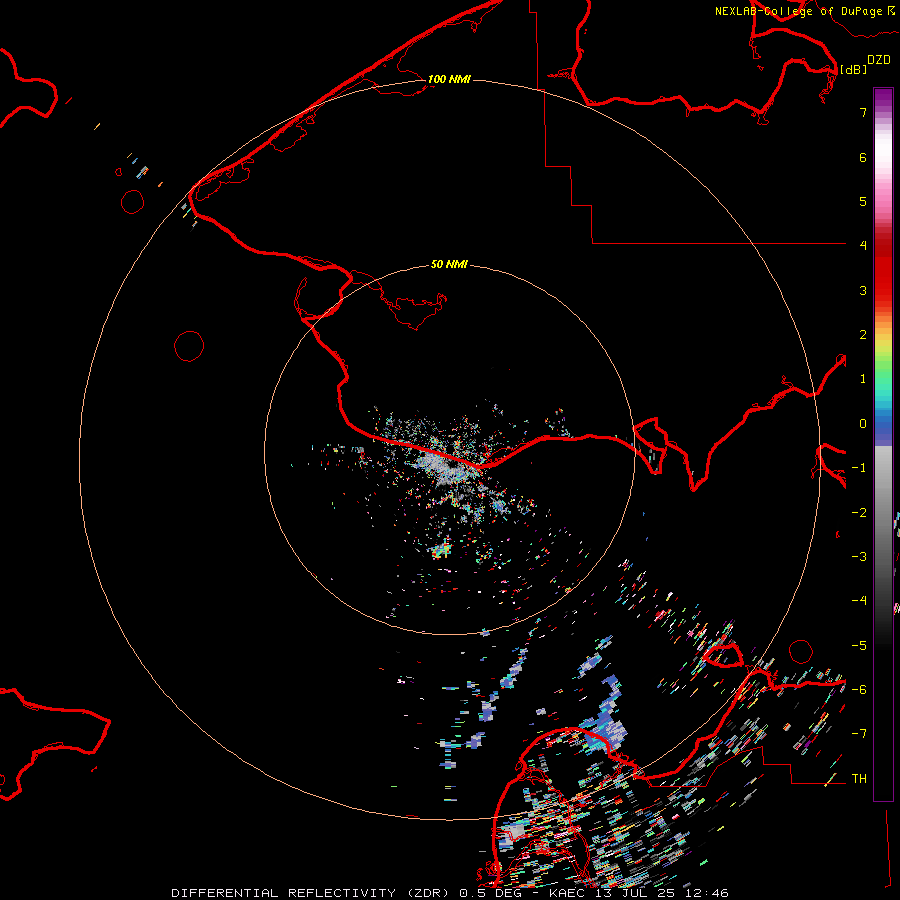Click the -5 value on color scale

(859, 646)
